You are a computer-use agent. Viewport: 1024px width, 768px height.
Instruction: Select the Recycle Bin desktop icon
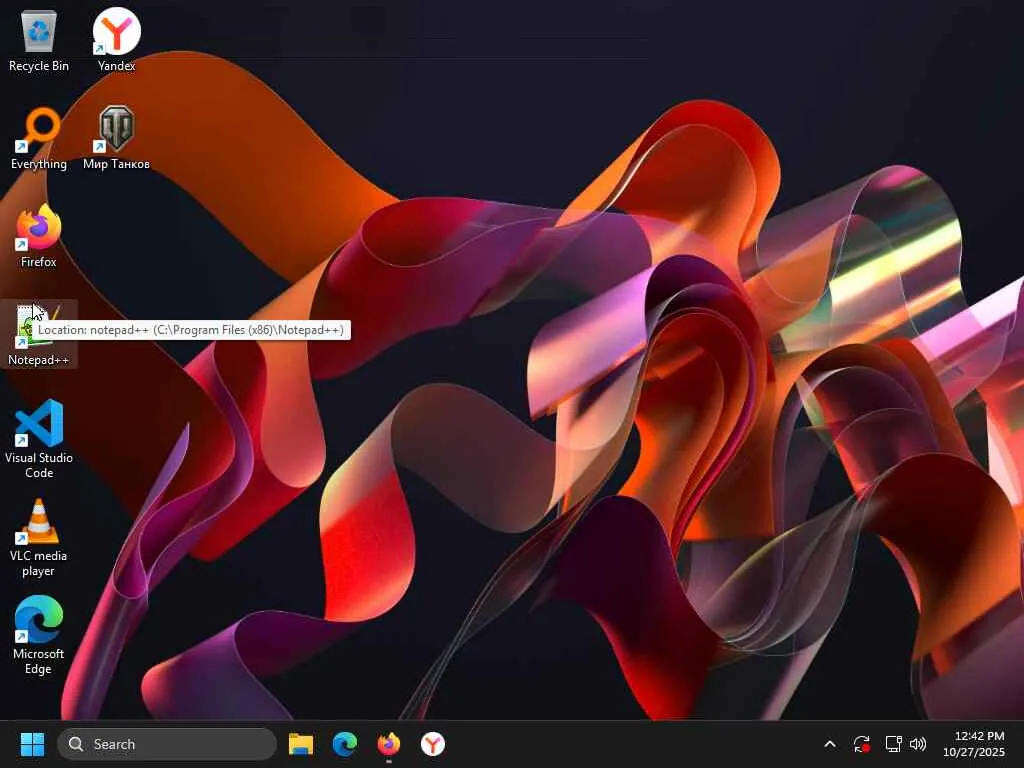click(x=39, y=40)
